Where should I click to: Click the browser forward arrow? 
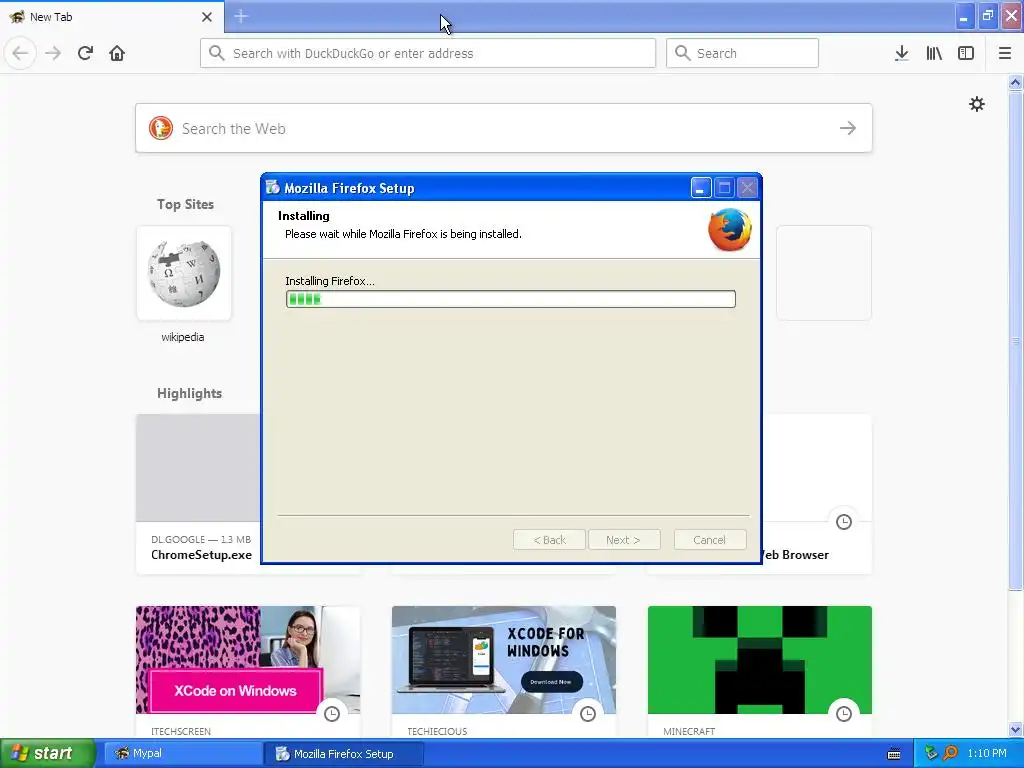53,53
